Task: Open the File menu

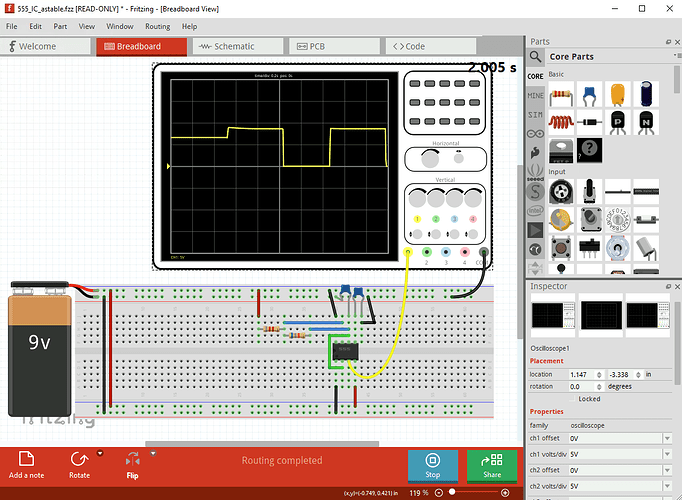Action: (12, 27)
